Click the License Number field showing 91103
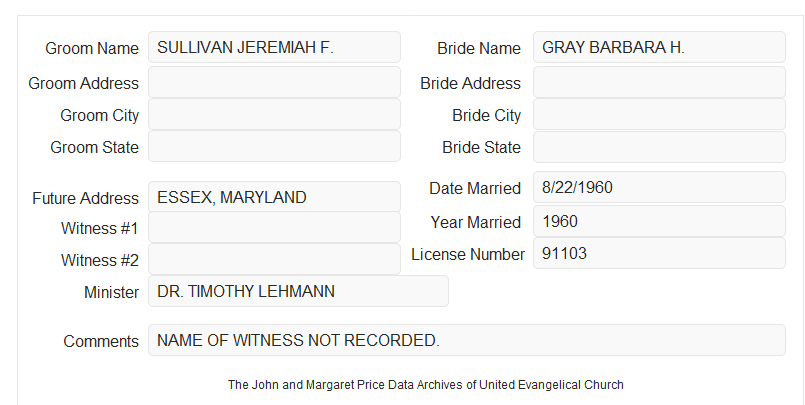This screenshot has height=405, width=805. (x=659, y=253)
